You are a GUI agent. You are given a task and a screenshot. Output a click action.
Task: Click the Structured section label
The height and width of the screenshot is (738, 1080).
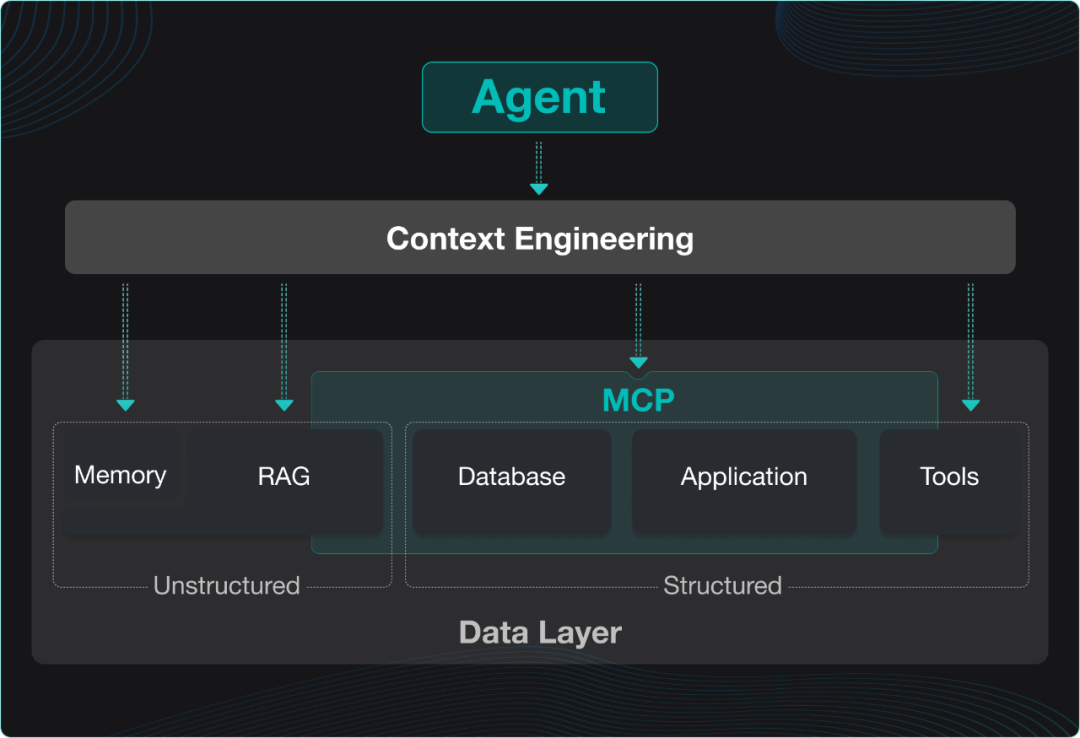click(x=722, y=586)
